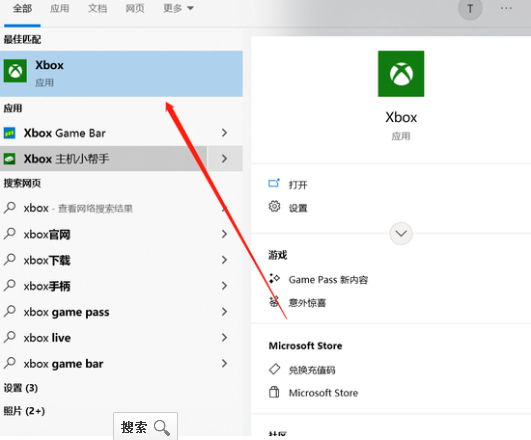Click the user avatar T icon
The width and height of the screenshot is (531, 440).
[470, 8]
